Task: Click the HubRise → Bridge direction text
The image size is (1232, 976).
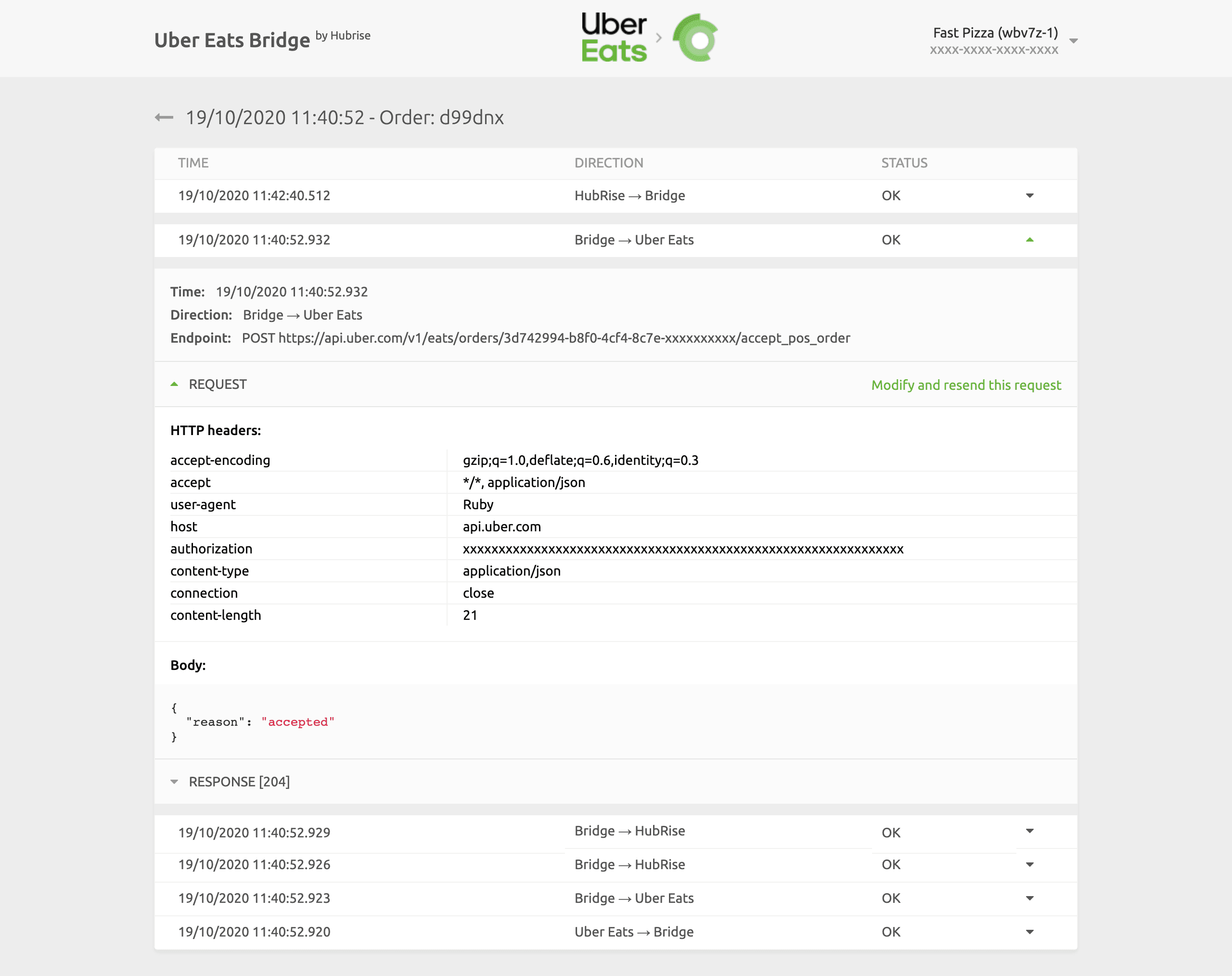Action: (x=629, y=196)
